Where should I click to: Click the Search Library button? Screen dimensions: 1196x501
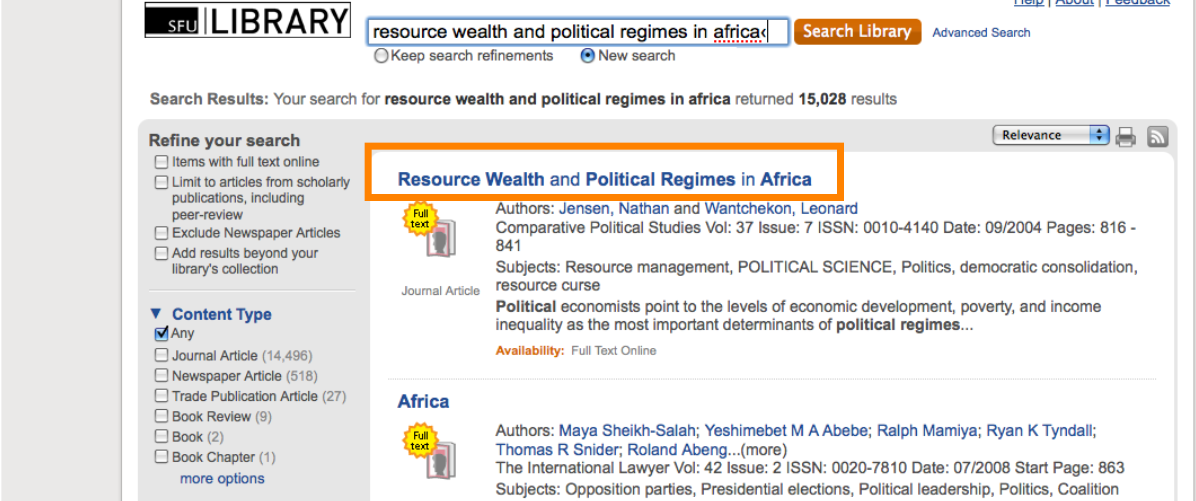point(857,32)
